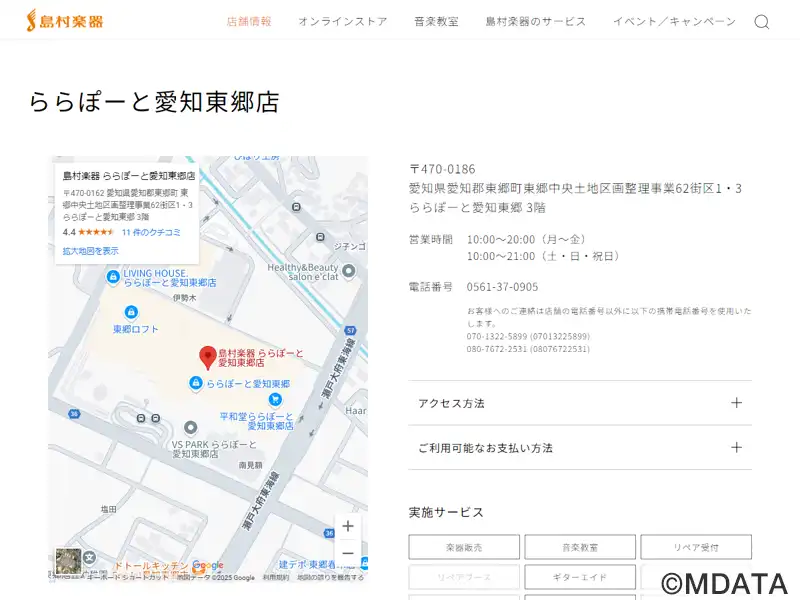Click the 平和堂 shopping cart marker icon
Image resolution: width=800 pixels, height=600 pixels.
coord(275,399)
